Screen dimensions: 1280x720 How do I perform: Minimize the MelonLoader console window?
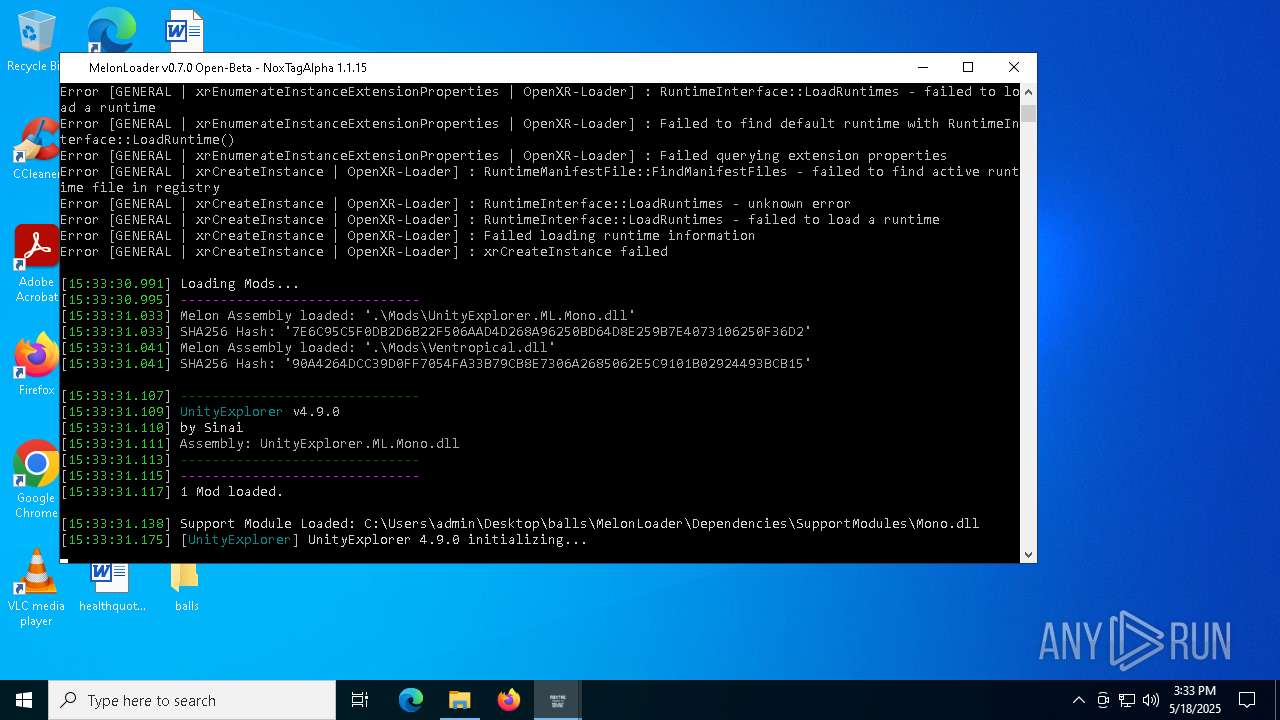click(922, 67)
